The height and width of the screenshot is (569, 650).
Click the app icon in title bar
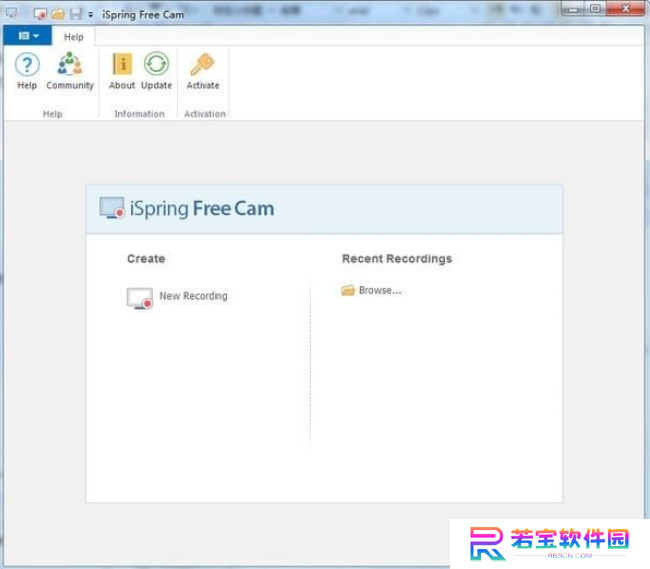(12, 13)
